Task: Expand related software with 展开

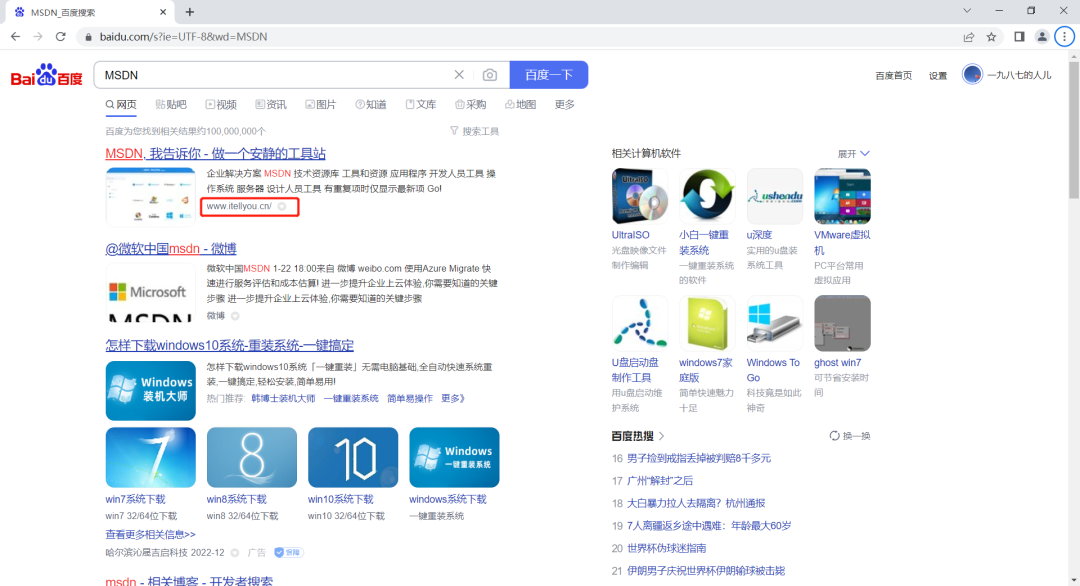Action: pos(853,154)
